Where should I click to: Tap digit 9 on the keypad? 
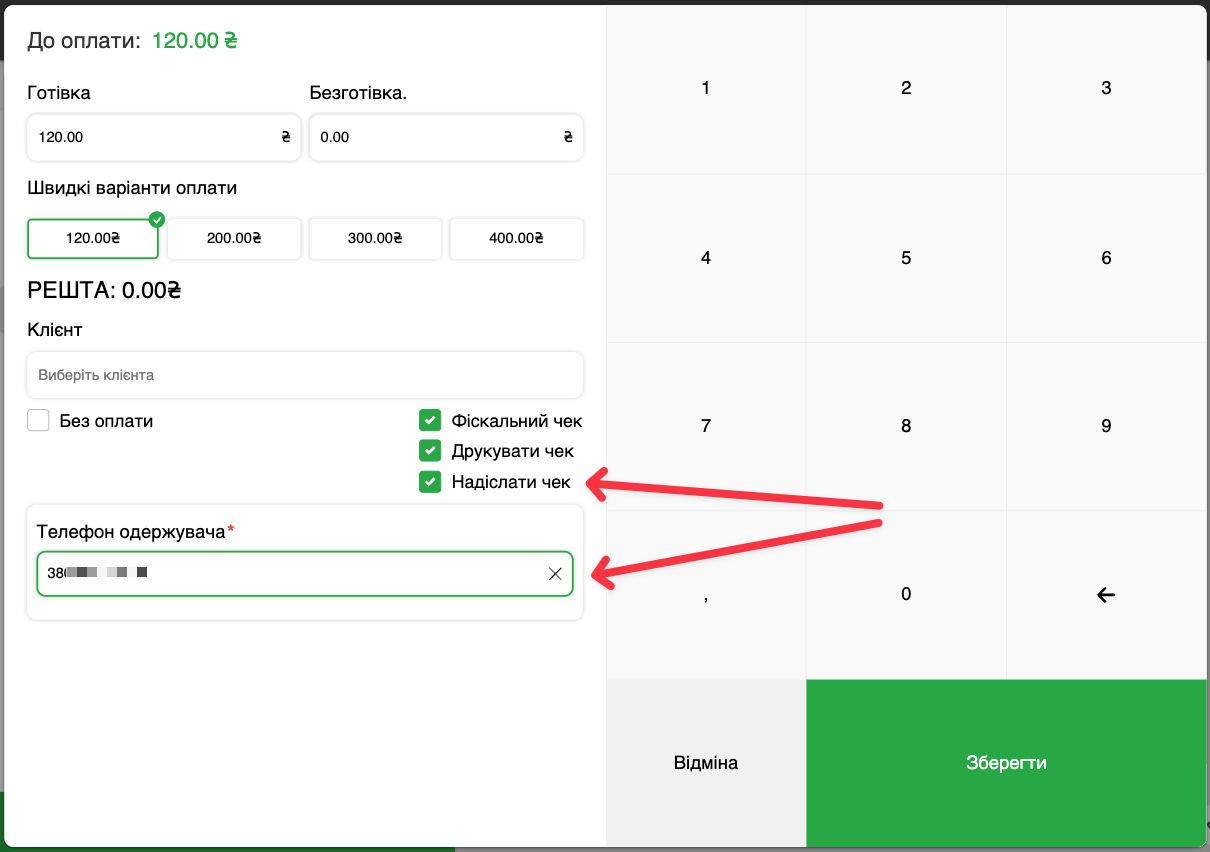(x=1106, y=426)
